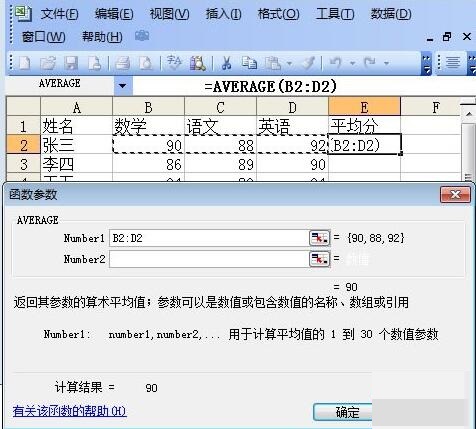Click the select-all corner of the sheet
The width and height of the screenshot is (476, 429).
(x=23, y=107)
